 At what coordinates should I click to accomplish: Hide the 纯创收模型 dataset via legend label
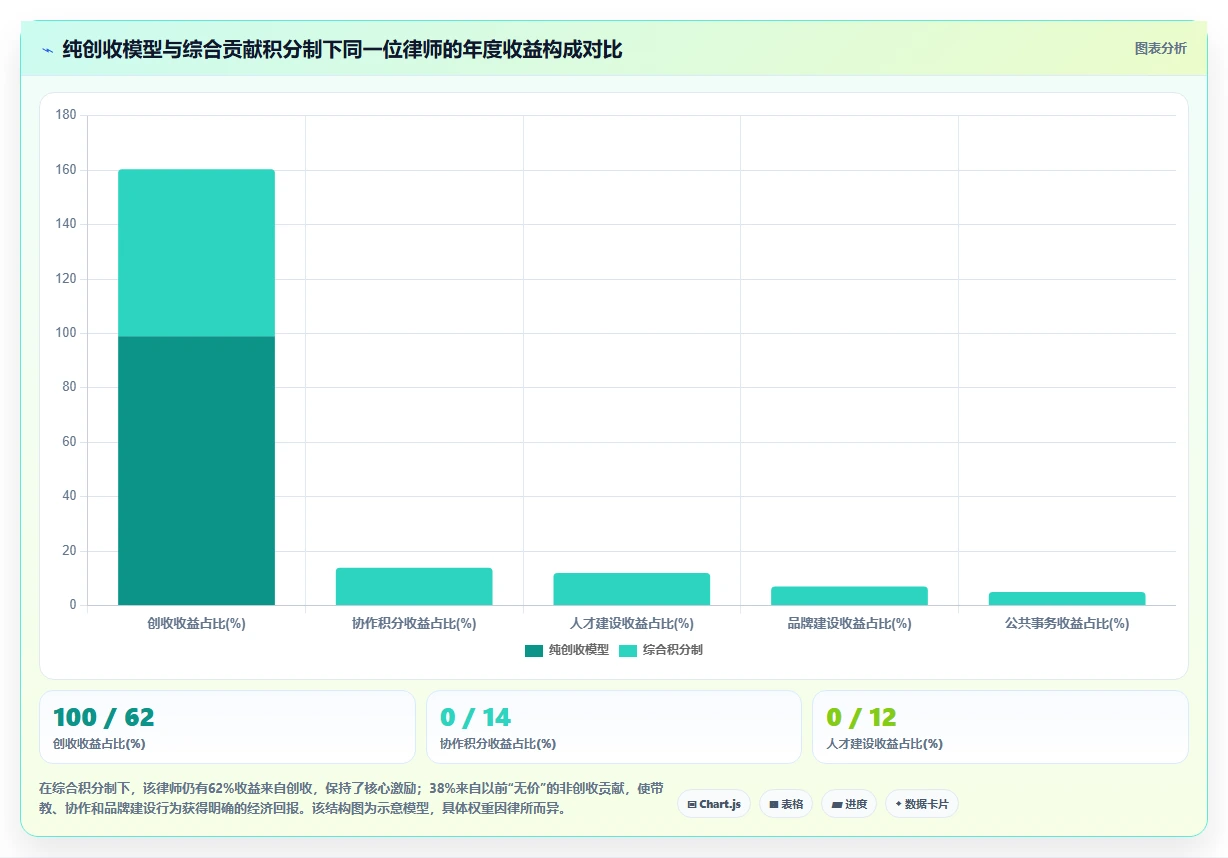(x=578, y=650)
